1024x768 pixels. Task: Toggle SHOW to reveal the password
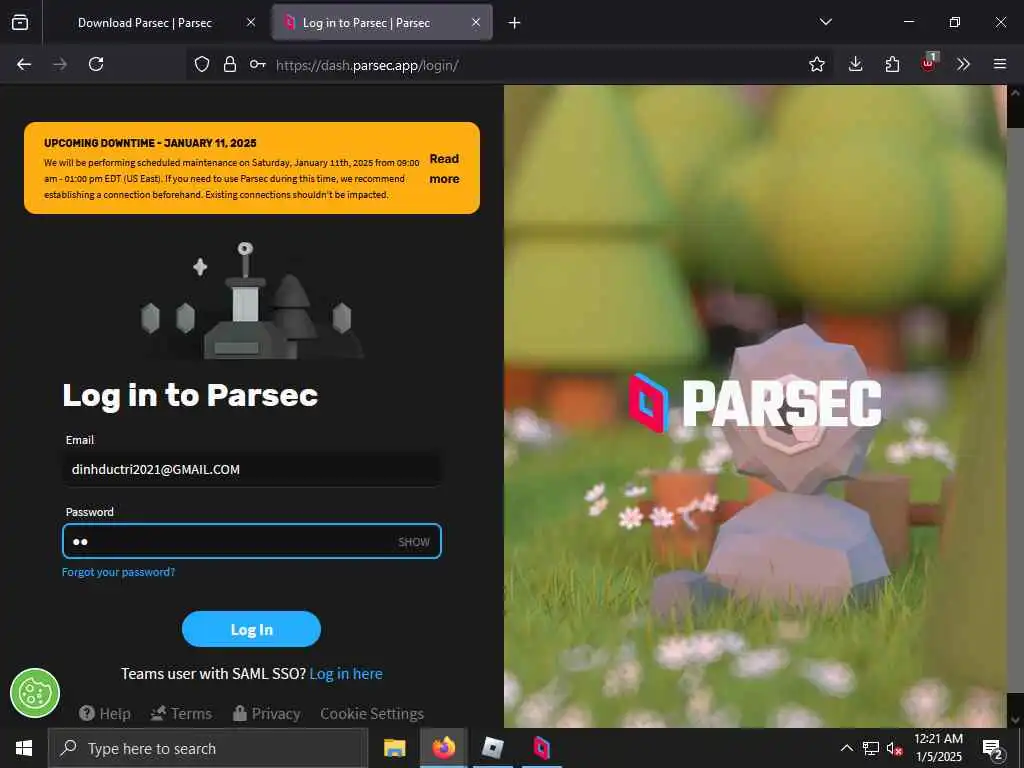click(x=414, y=542)
